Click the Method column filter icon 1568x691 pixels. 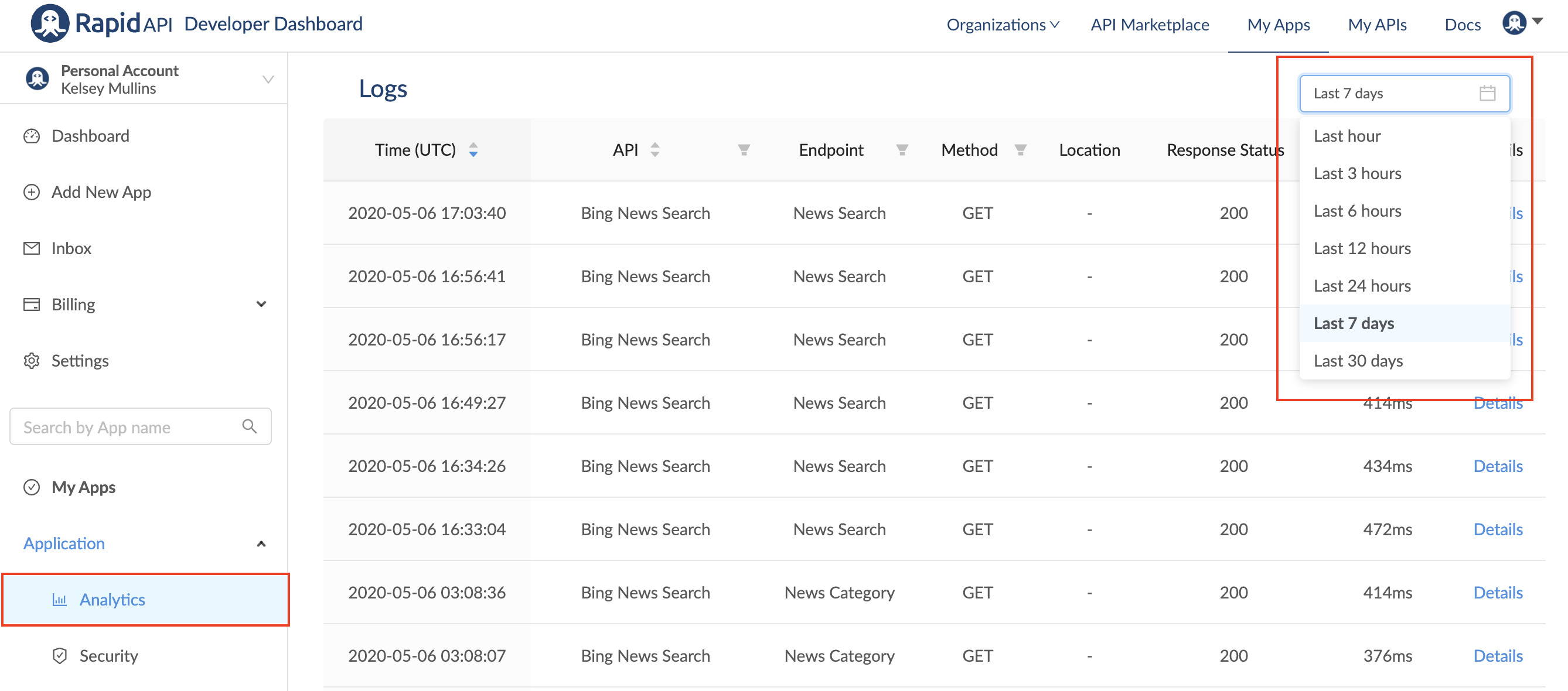[x=1020, y=150]
